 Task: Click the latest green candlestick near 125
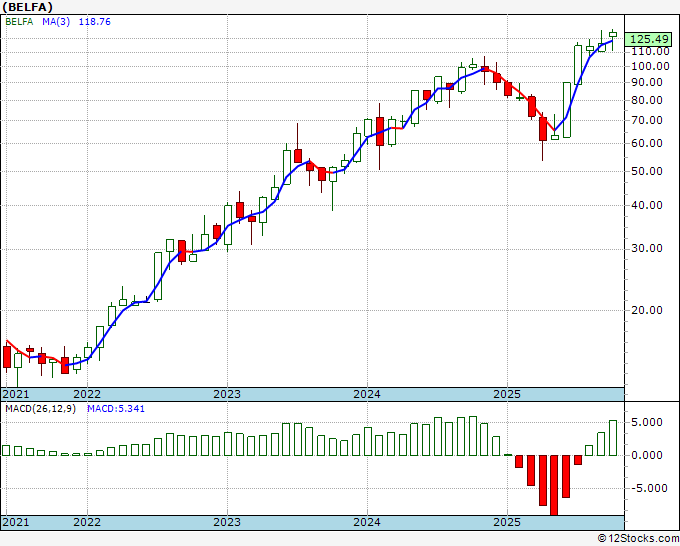tap(613, 34)
